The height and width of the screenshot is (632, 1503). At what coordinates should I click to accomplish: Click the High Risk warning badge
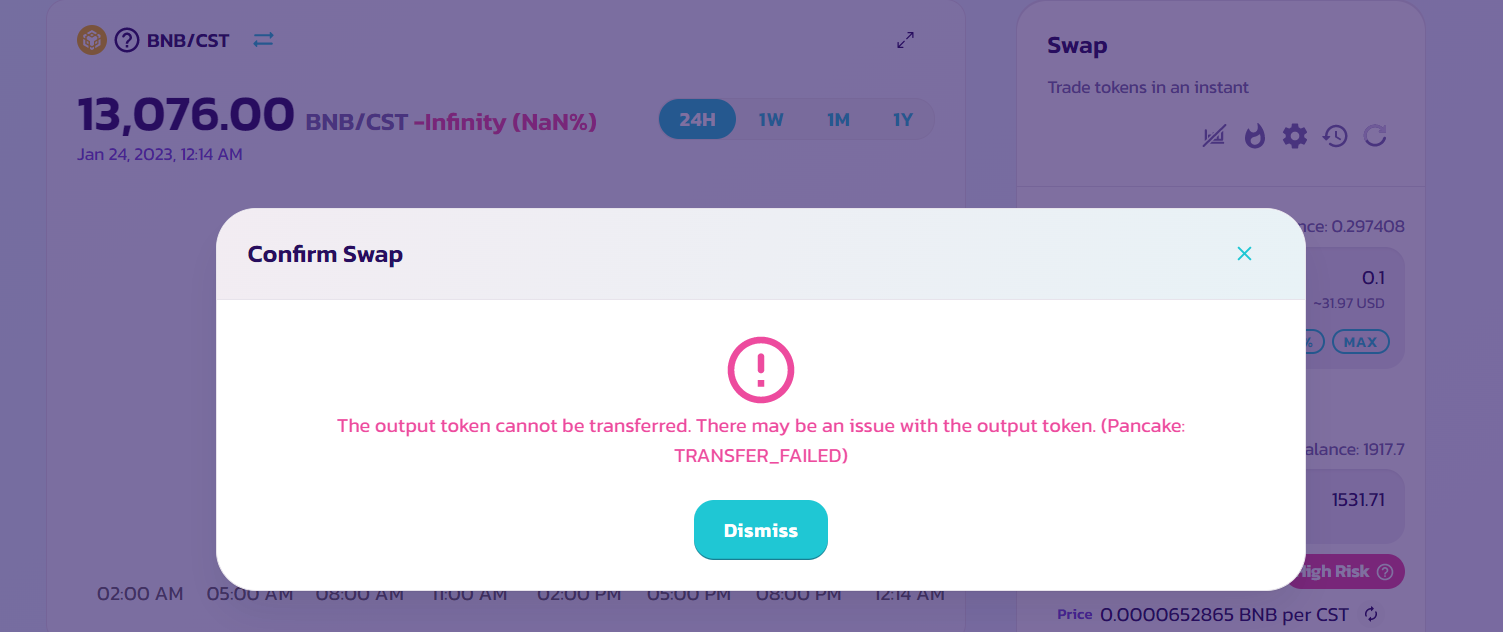(x=1347, y=572)
